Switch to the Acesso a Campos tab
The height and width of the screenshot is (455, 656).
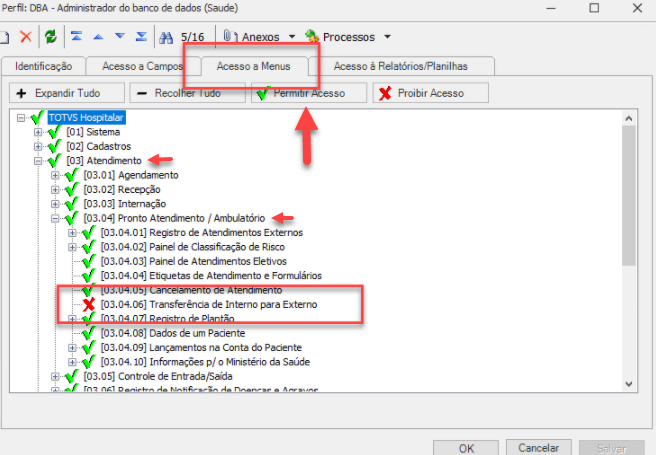[x=143, y=66]
